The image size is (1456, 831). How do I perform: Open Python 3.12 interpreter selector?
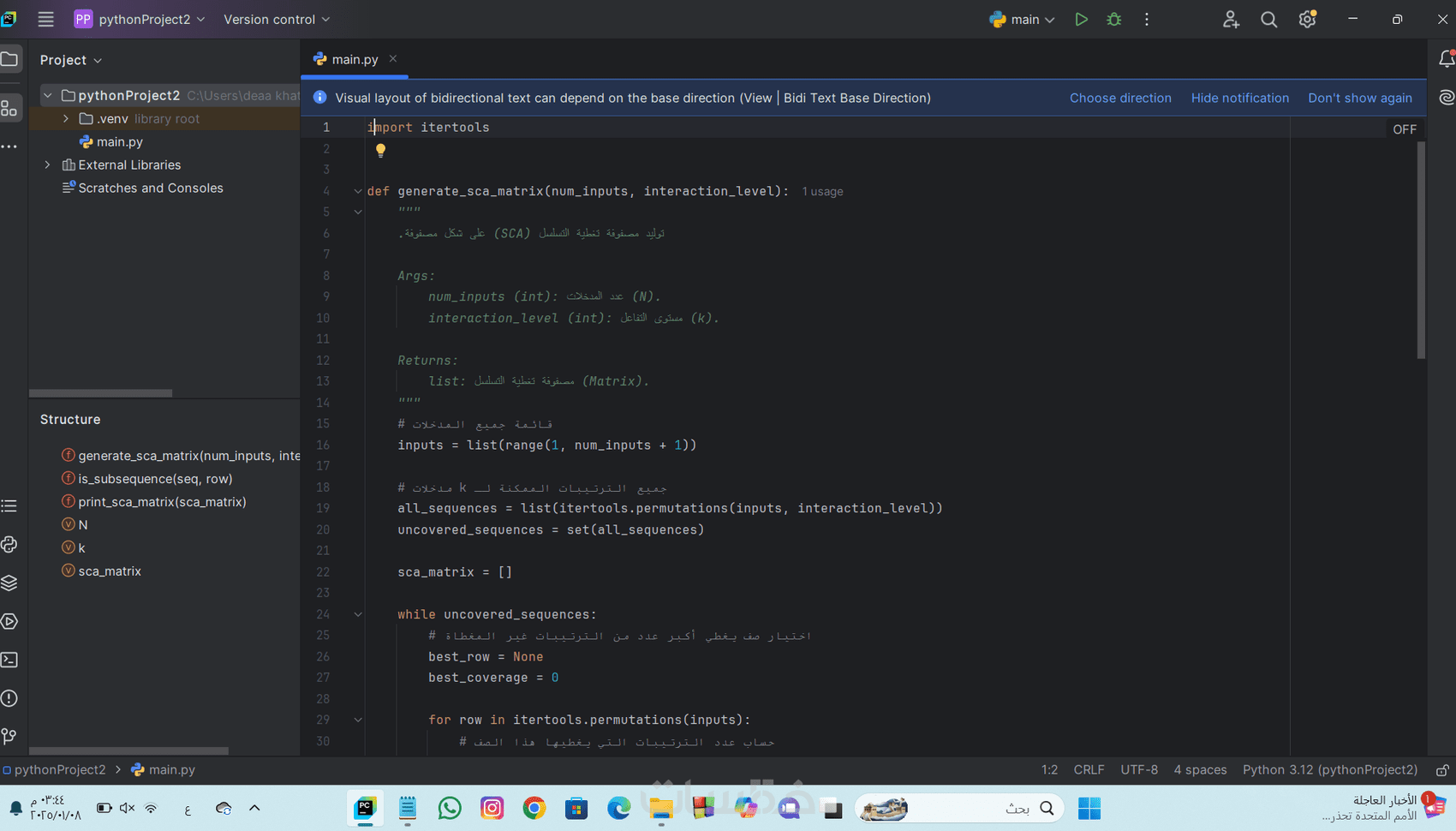1330,770
